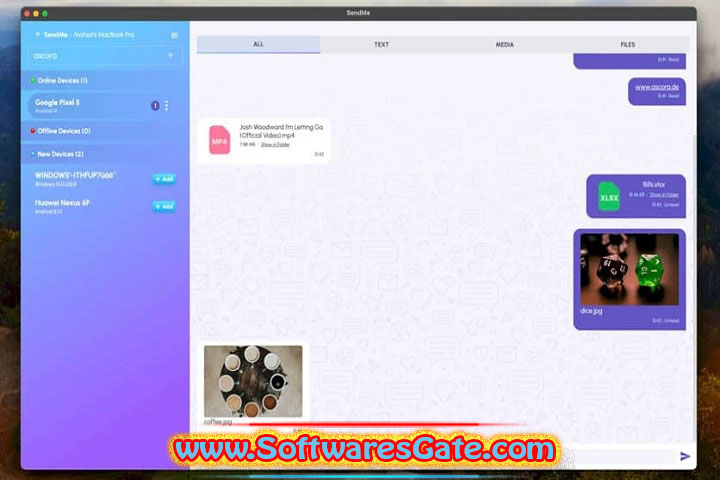Click the Josh Woodward mp4 file name
Screen dimensions: 720x480
[x=281, y=131]
